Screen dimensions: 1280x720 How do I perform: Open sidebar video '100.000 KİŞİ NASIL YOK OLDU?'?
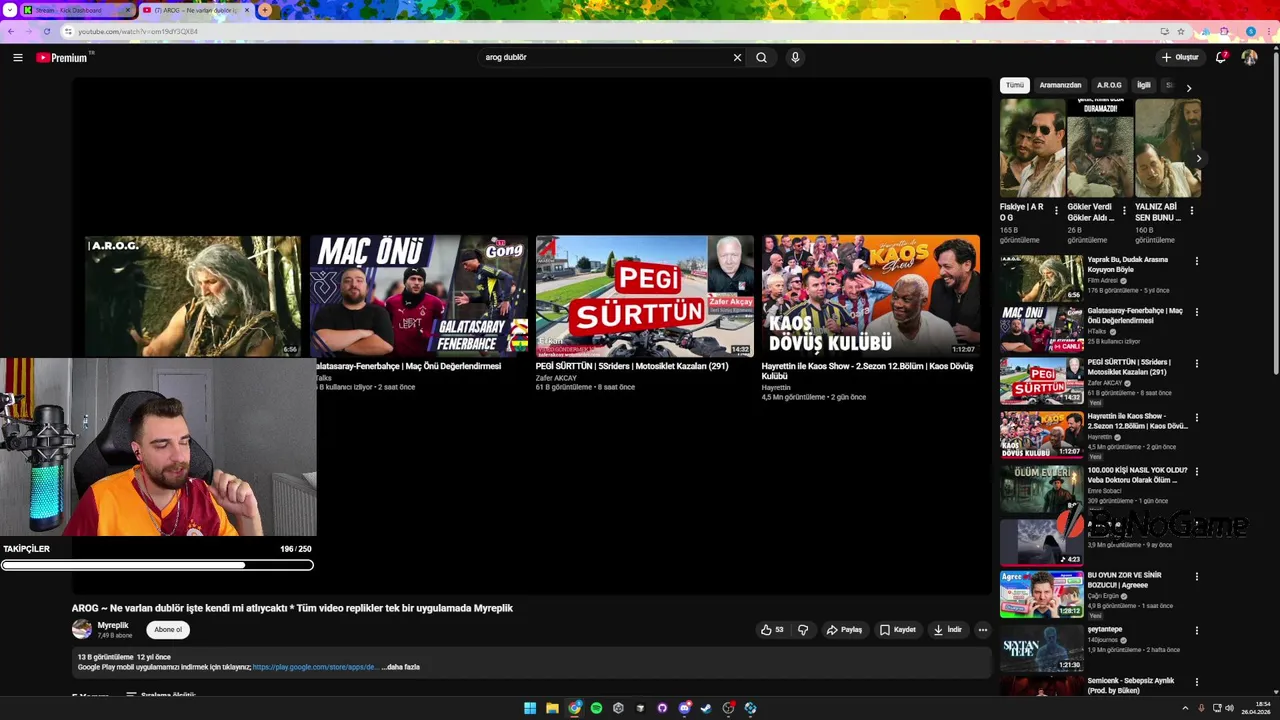(x=1041, y=489)
